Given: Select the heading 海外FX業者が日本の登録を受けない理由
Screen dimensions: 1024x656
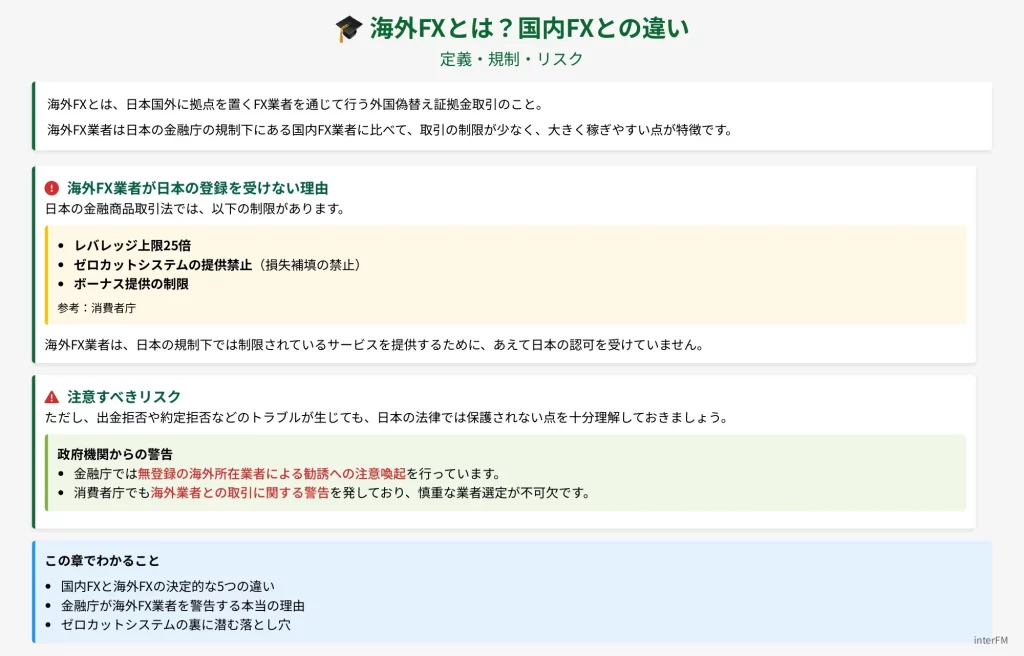Looking at the screenshot, I should [x=197, y=188].
